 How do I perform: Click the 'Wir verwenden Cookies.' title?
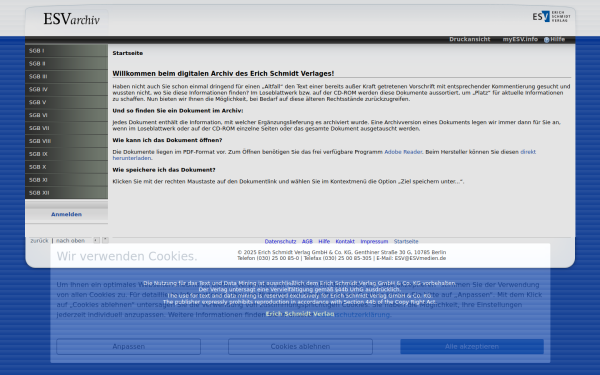click(127, 256)
